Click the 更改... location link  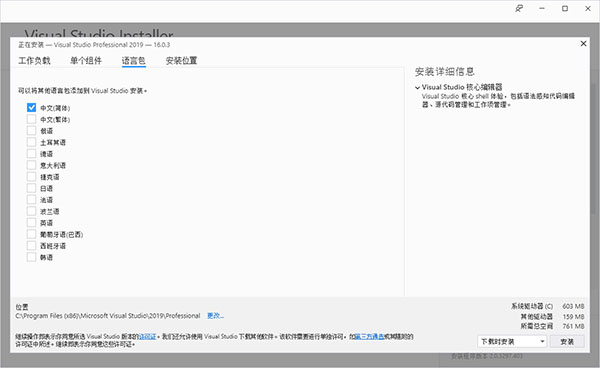(x=215, y=316)
